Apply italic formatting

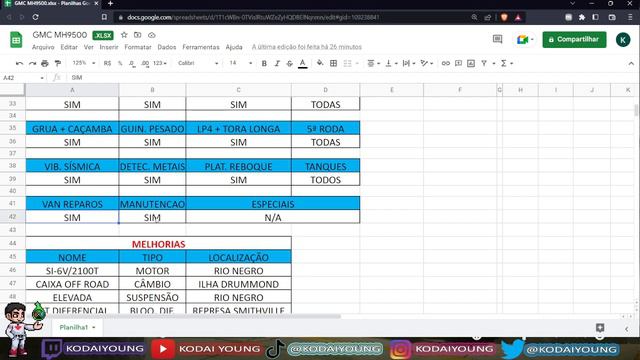(x=277, y=63)
